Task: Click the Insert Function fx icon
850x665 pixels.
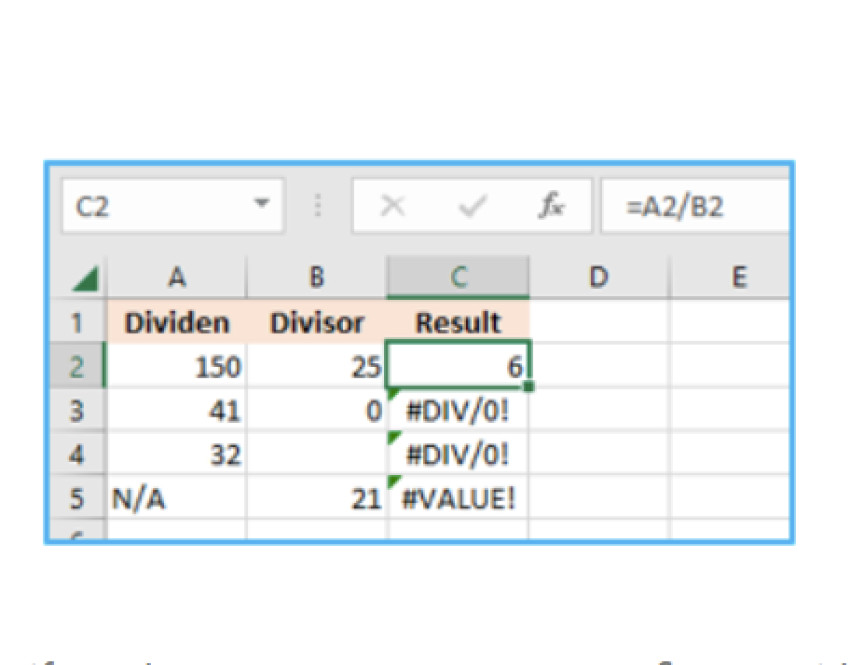Action: click(x=551, y=206)
